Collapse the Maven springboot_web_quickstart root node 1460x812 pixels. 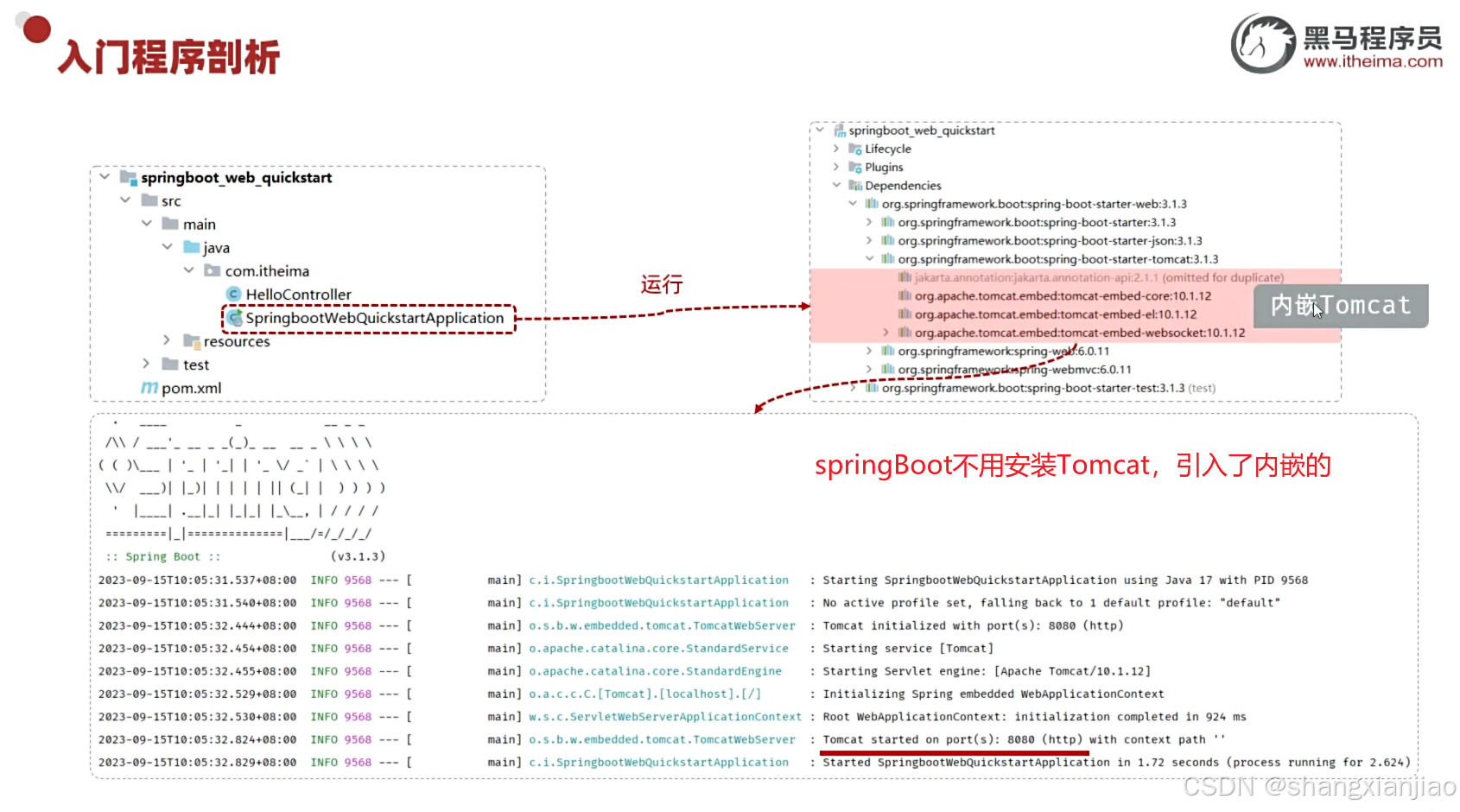click(820, 130)
